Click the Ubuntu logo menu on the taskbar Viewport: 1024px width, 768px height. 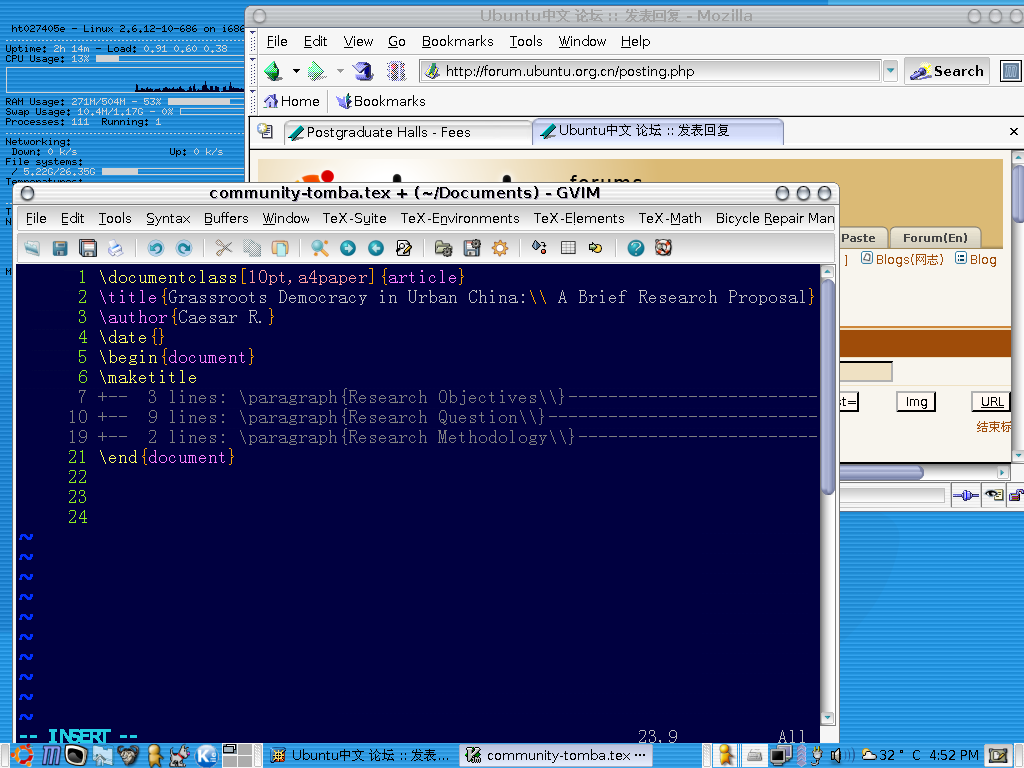[x=22, y=756]
